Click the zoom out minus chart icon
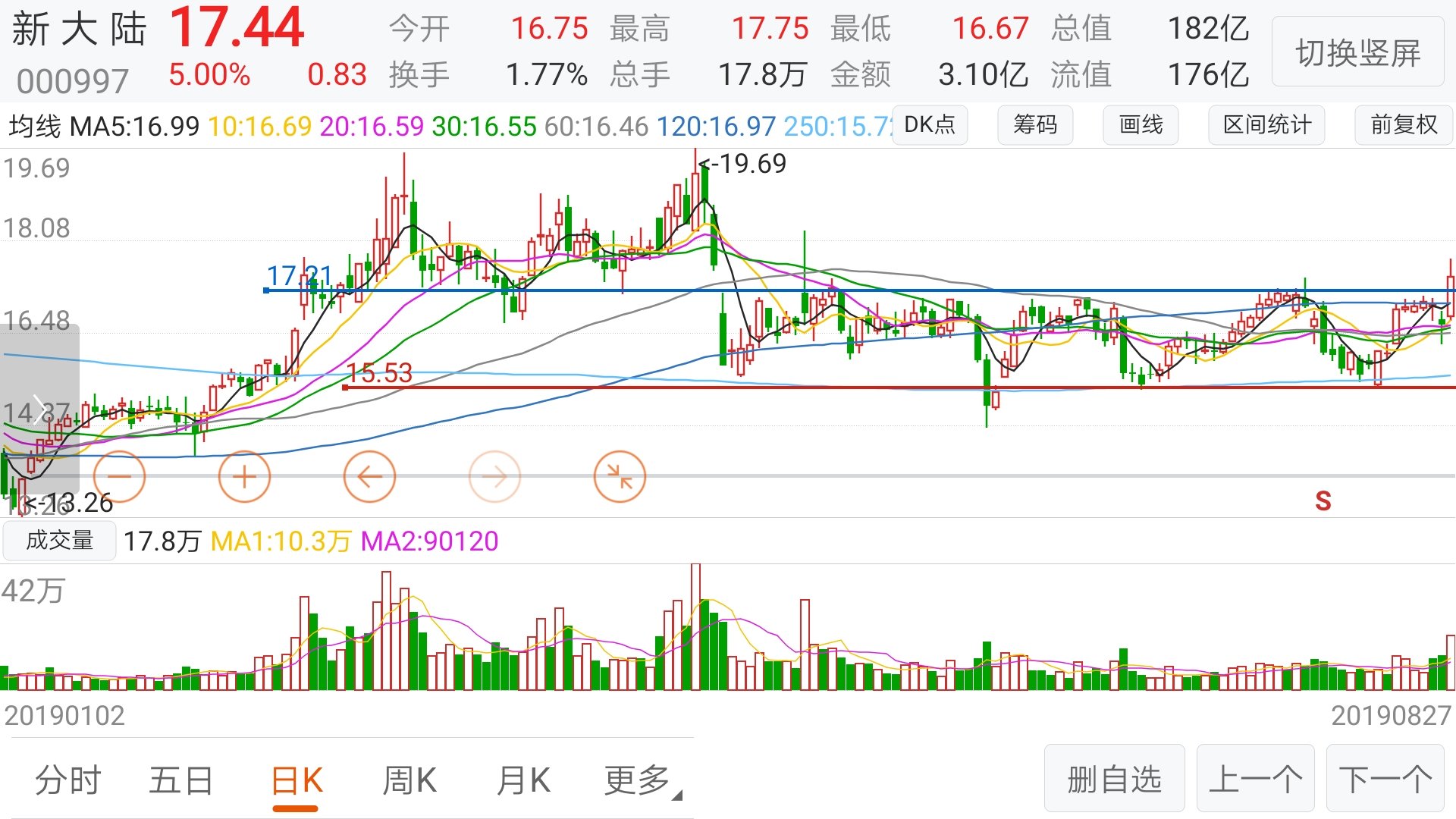Screen dimensions: 1456x819 [119, 476]
